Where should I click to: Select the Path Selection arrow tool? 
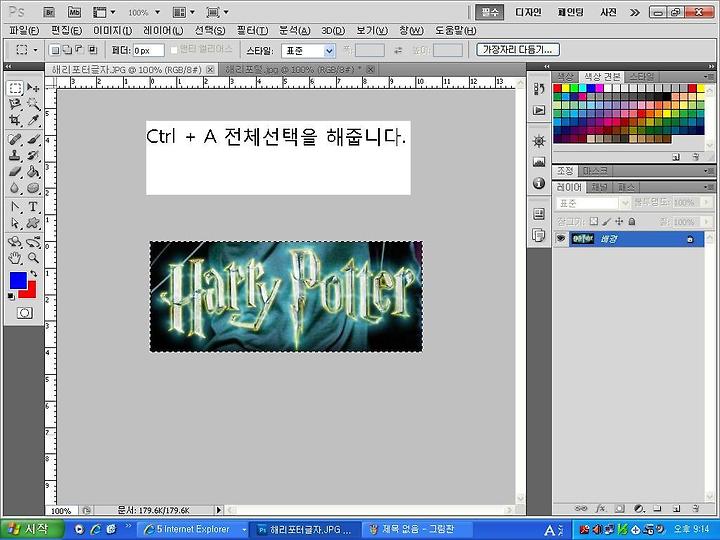click(x=15, y=223)
